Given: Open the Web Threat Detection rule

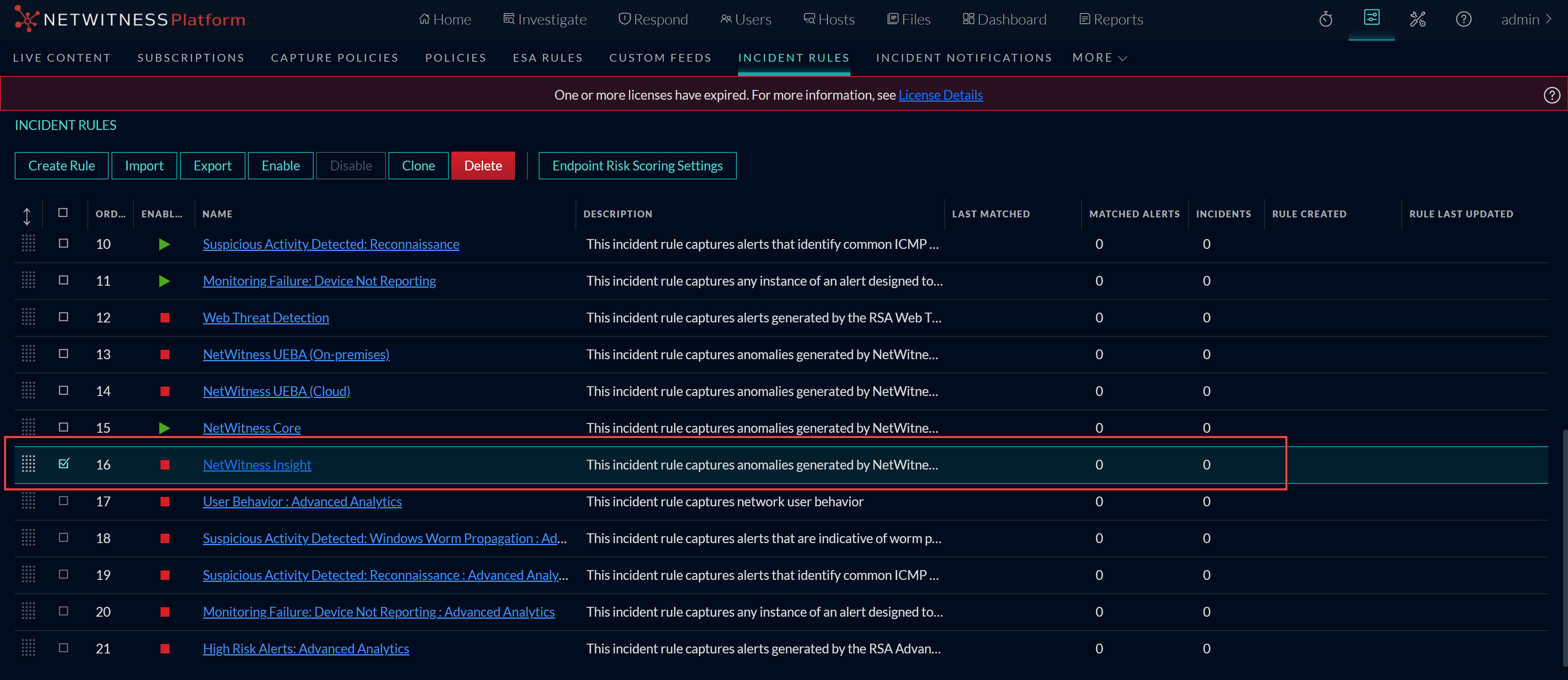Looking at the screenshot, I should tap(266, 318).
